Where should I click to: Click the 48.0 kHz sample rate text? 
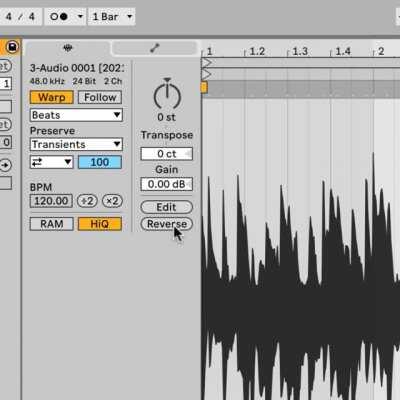click(46, 81)
